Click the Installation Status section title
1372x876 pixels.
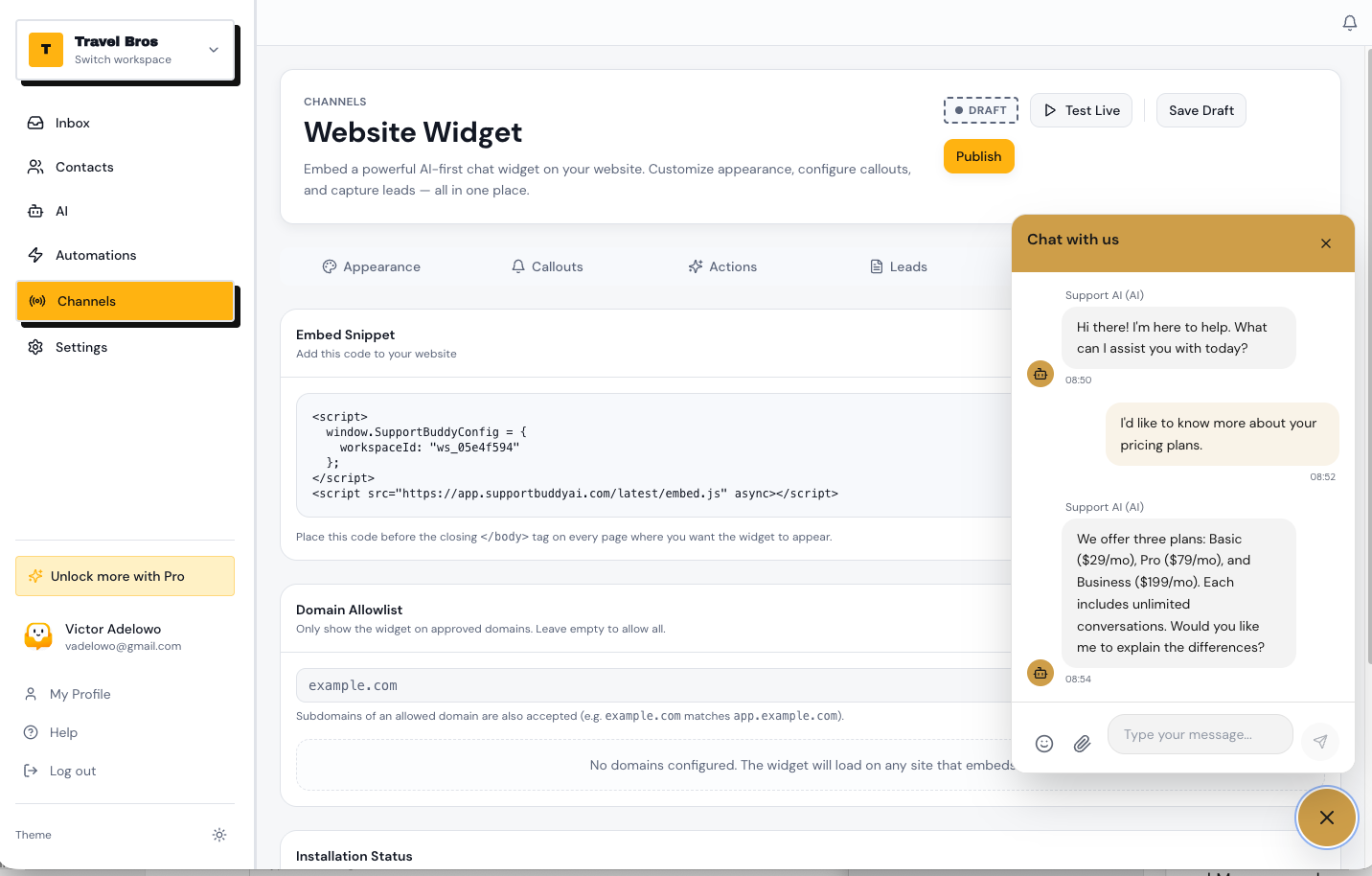click(354, 856)
